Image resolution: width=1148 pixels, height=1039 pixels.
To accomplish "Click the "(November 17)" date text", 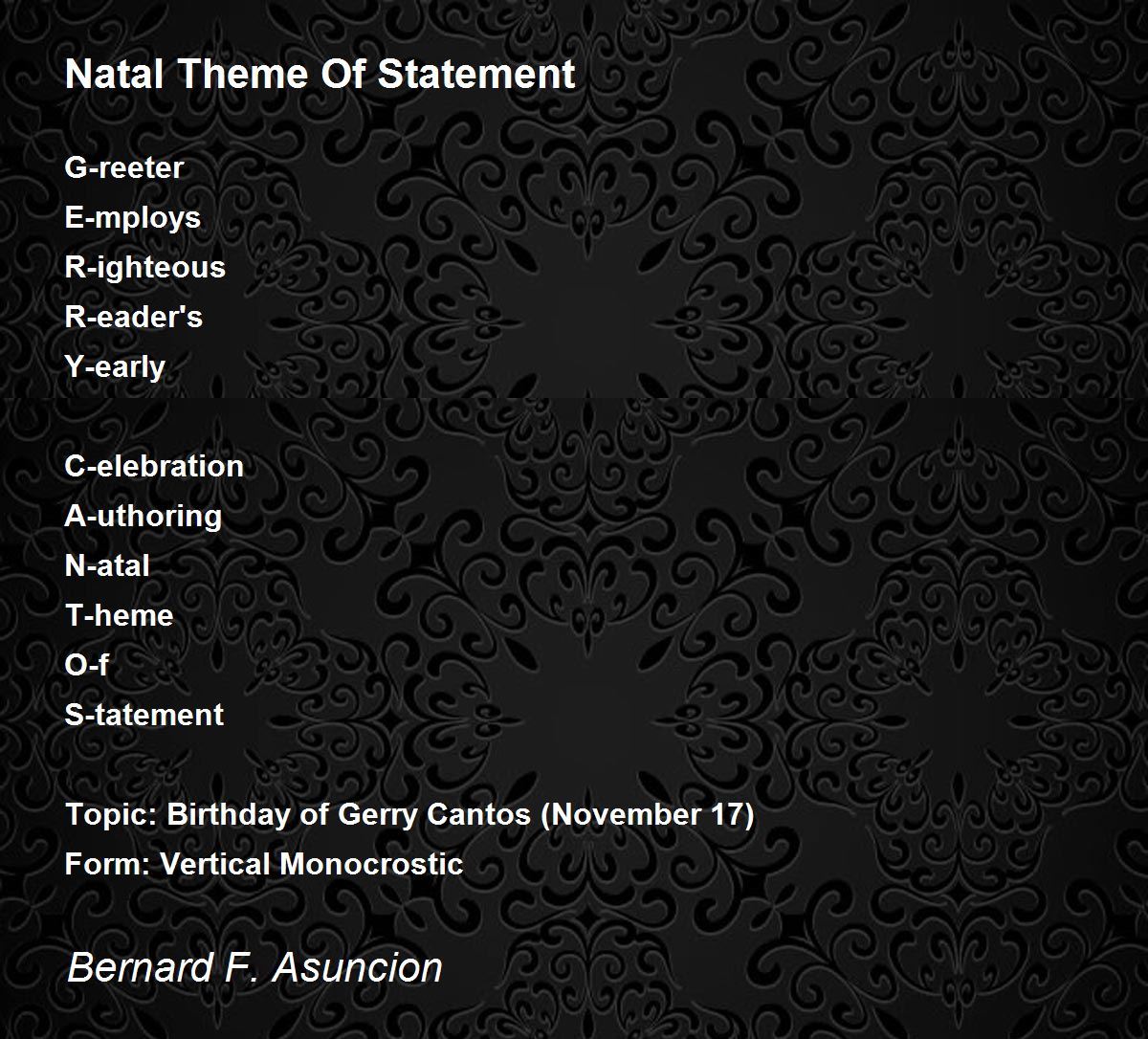I will click(x=648, y=815).
